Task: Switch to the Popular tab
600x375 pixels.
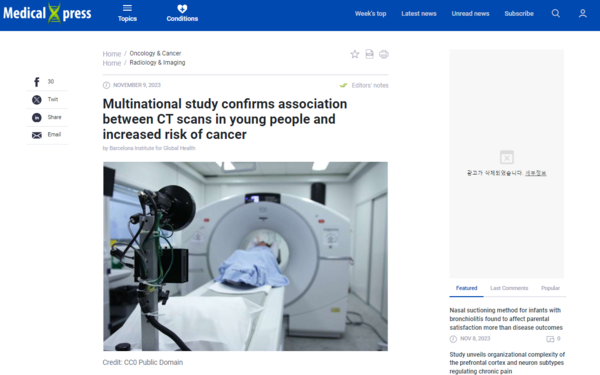Action: click(x=550, y=288)
